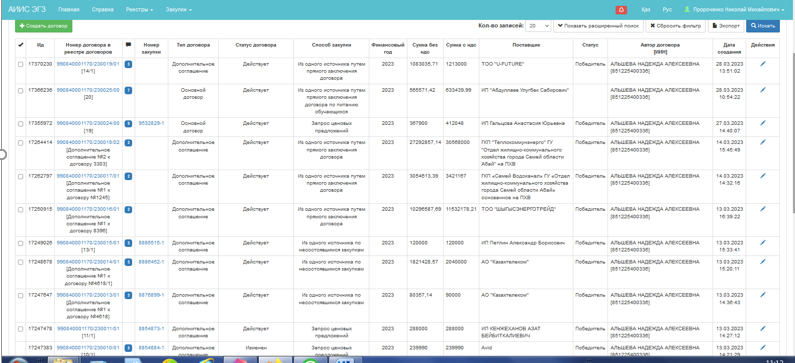Click edit pencil for contract 17370230

click(763, 64)
